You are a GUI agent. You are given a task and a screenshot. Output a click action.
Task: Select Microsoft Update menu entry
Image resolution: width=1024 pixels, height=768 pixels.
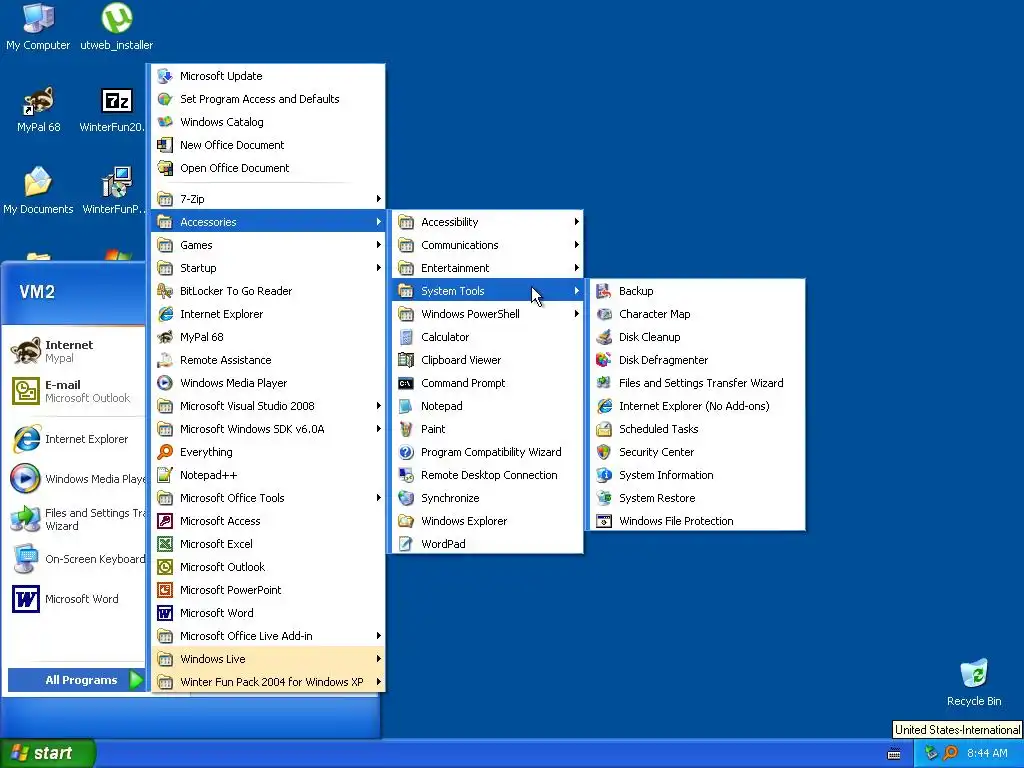pos(268,76)
